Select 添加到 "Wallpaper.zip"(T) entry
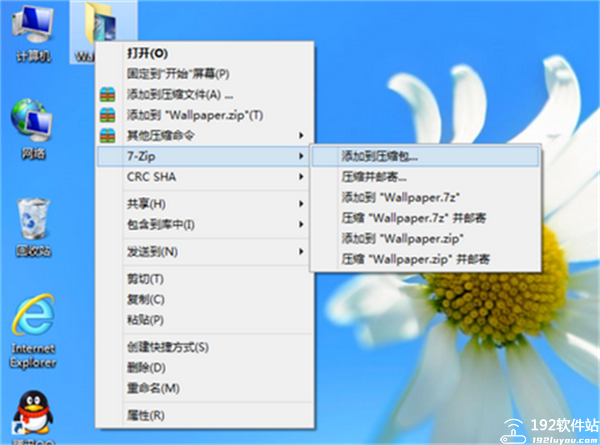The width and height of the screenshot is (600, 445). pos(205,115)
